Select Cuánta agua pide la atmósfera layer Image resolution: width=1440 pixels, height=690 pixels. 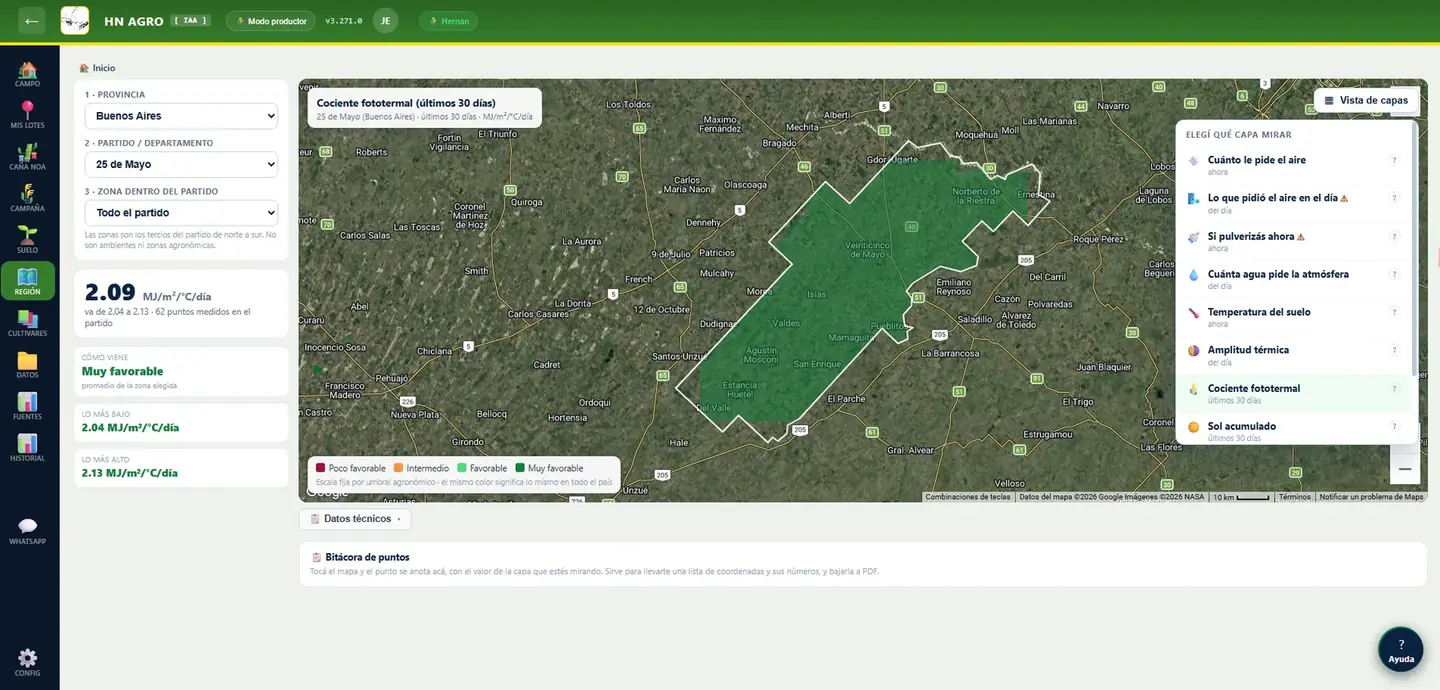1295,279
